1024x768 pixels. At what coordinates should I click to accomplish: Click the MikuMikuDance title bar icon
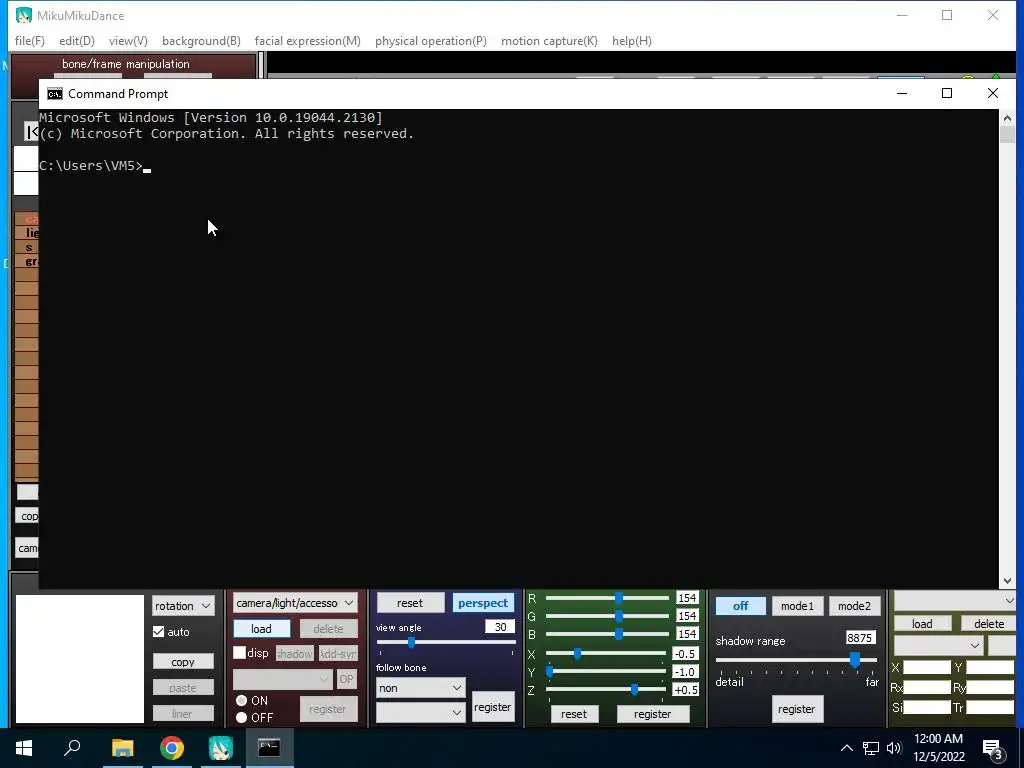pyautogui.click(x=24, y=15)
